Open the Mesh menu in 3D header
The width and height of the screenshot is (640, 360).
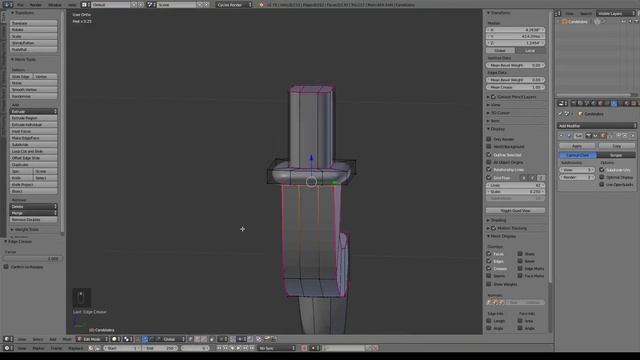tap(67, 339)
